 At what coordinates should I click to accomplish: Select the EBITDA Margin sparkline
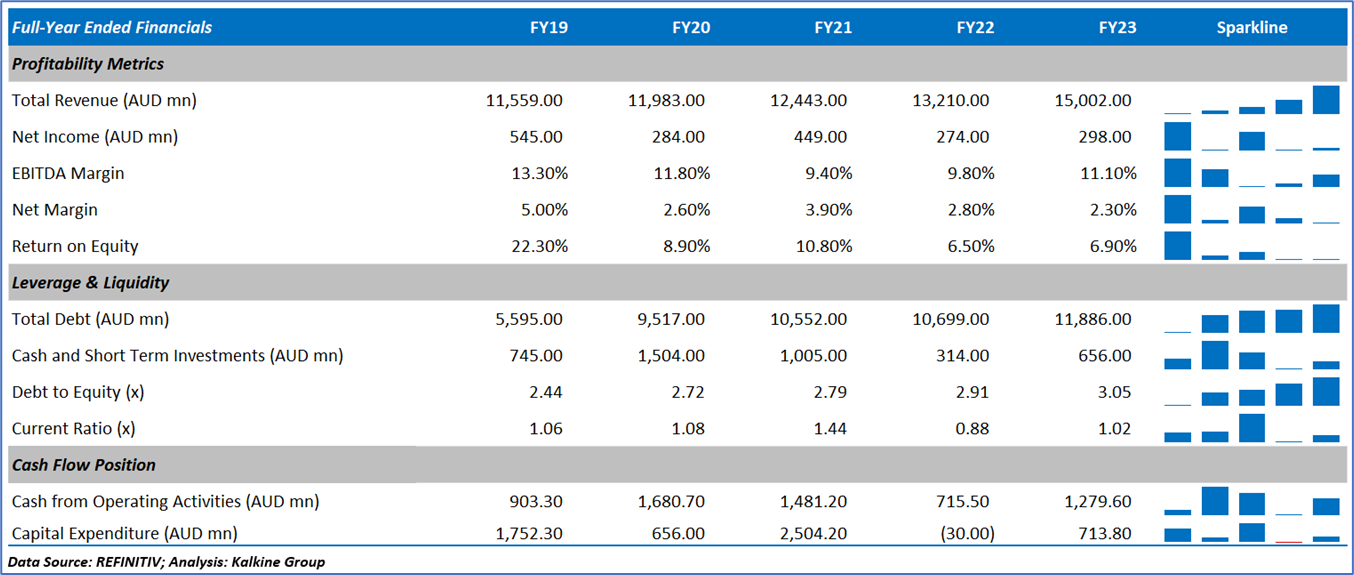tap(1252, 173)
